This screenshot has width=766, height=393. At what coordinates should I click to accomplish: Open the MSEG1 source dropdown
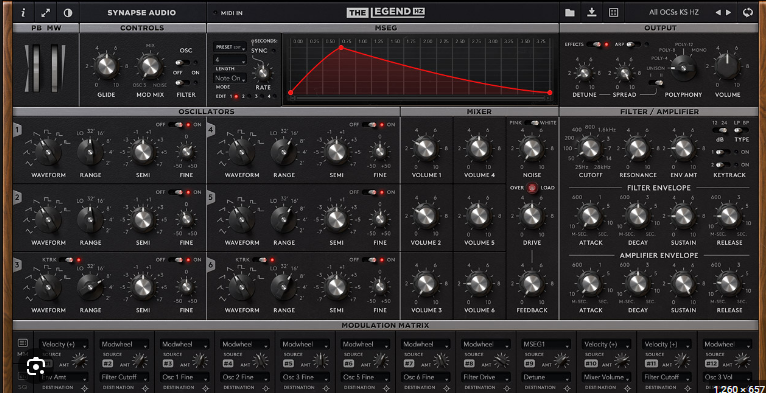click(x=546, y=344)
